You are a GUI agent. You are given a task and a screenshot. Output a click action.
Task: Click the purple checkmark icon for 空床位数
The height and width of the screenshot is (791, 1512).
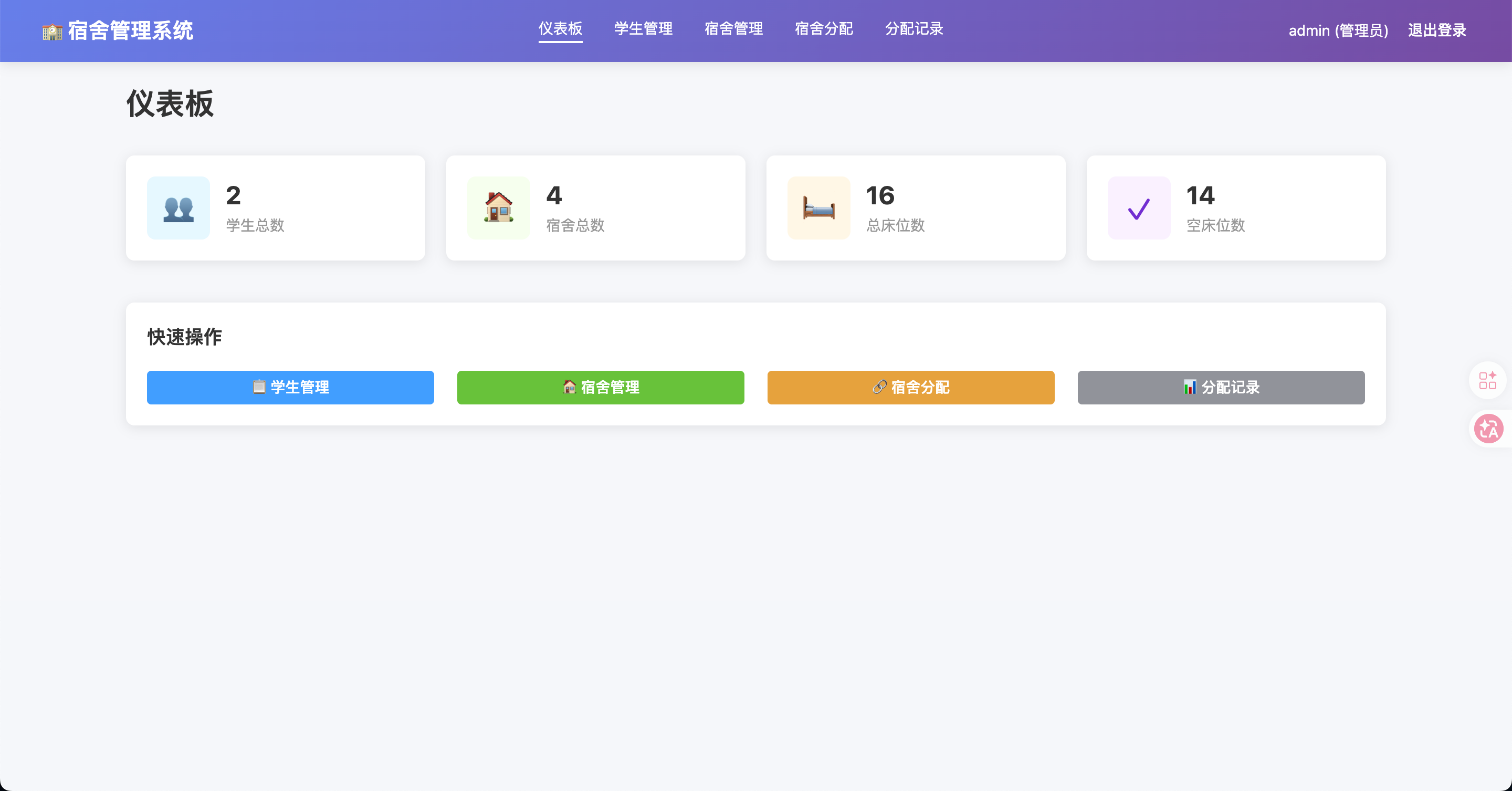pyautogui.click(x=1139, y=208)
